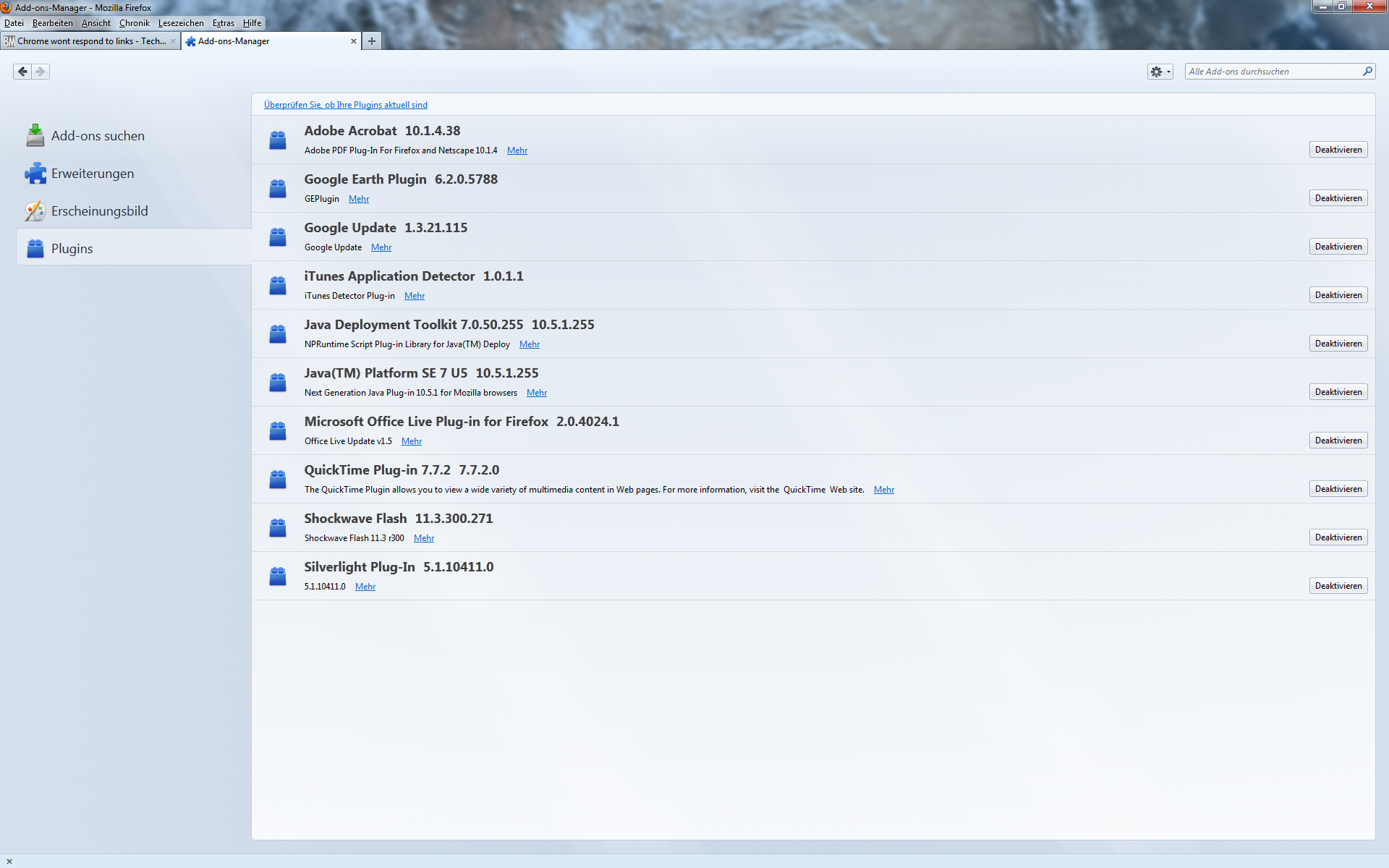Click the QuickTime Plug-in icon
This screenshot has height=868, width=1389.
point(278,479)
